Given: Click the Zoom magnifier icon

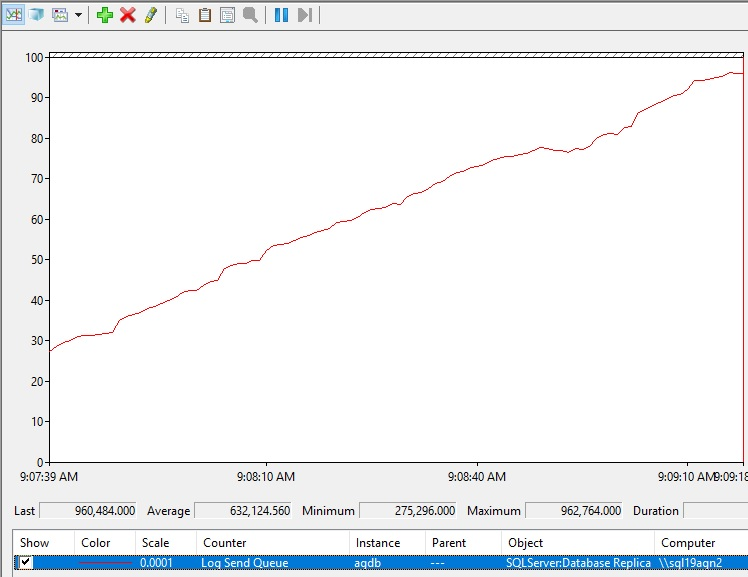Looking at the screenshot, I should (x=250, y=15).
